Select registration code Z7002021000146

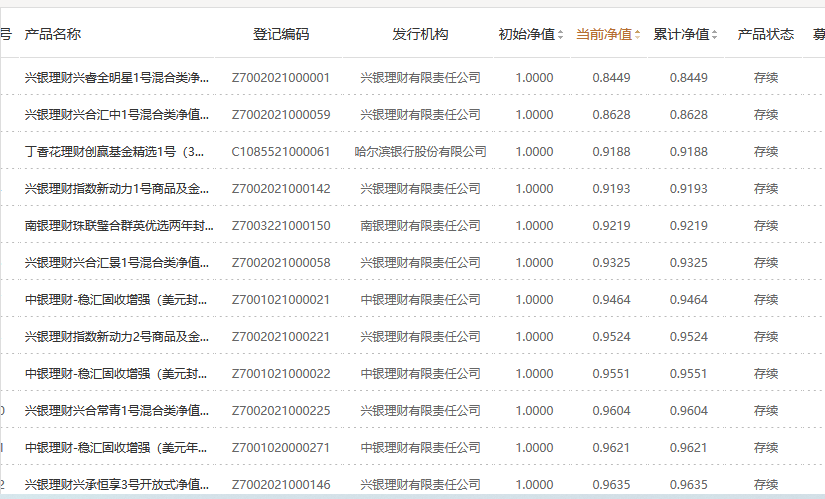pyautogui.click(x=281, y=484)
